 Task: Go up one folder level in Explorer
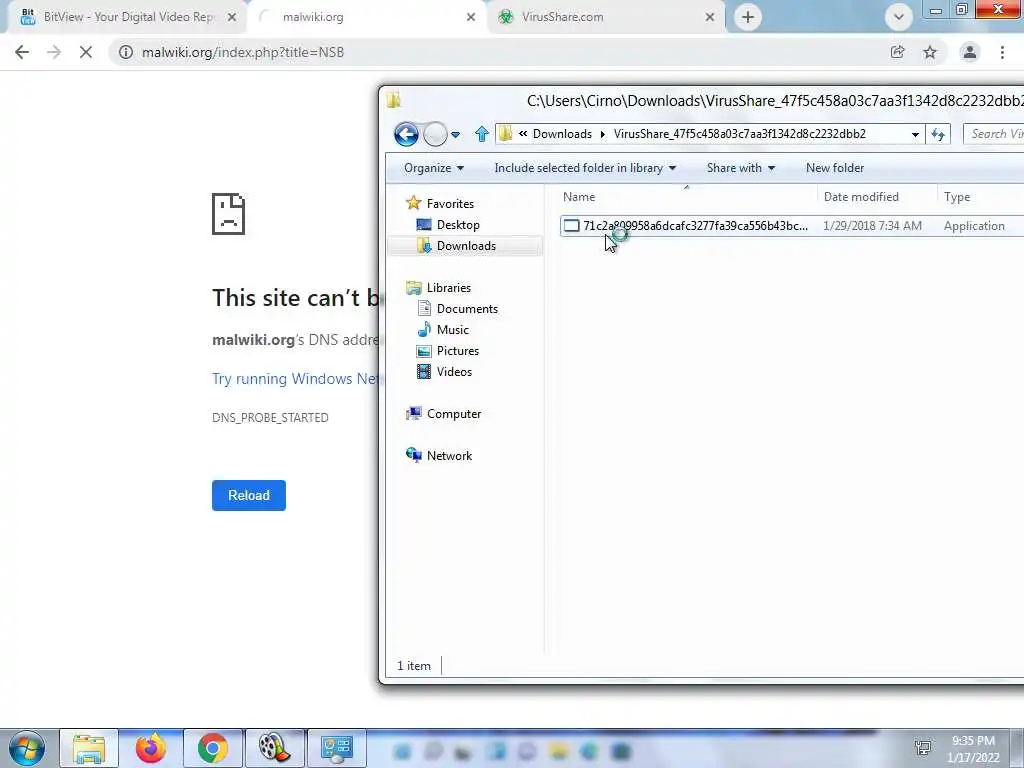coord(482,134)
